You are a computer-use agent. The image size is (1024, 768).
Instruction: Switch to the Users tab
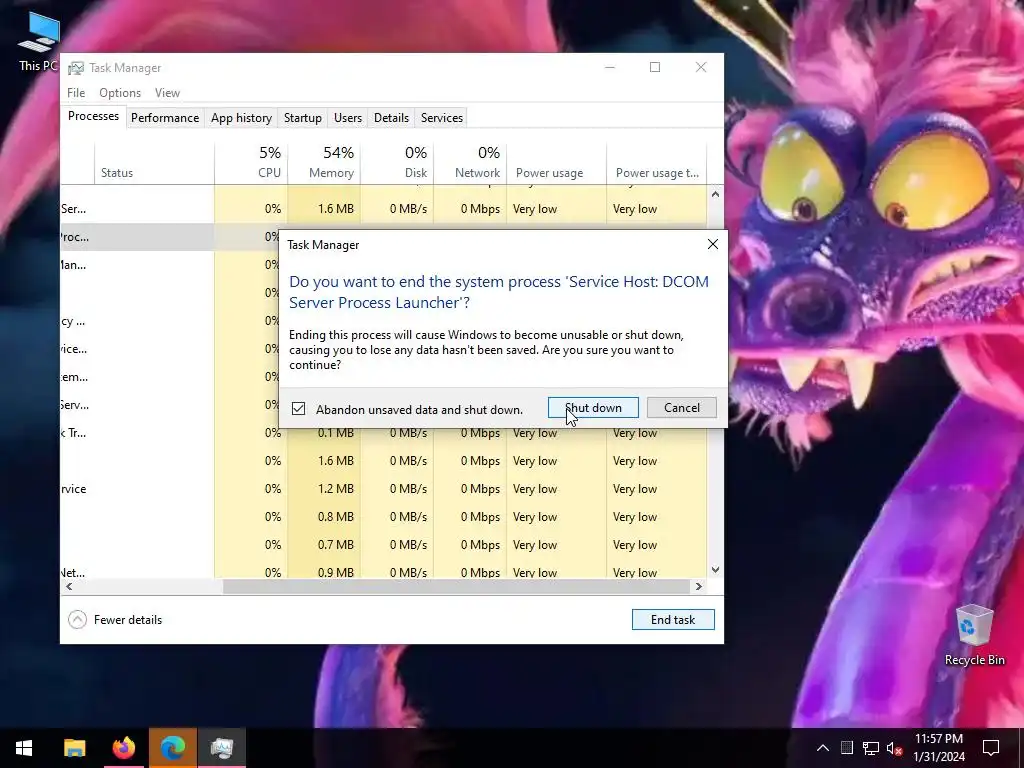pos(347,118)
